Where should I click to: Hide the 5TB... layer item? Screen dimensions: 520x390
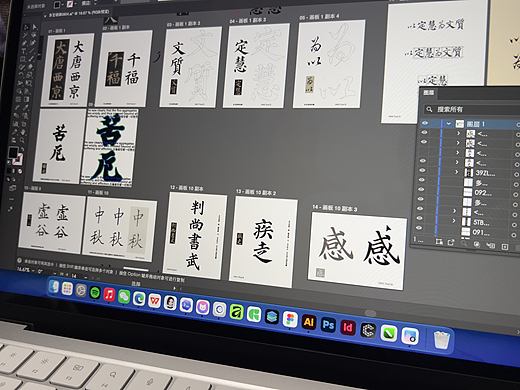(420, 218)
